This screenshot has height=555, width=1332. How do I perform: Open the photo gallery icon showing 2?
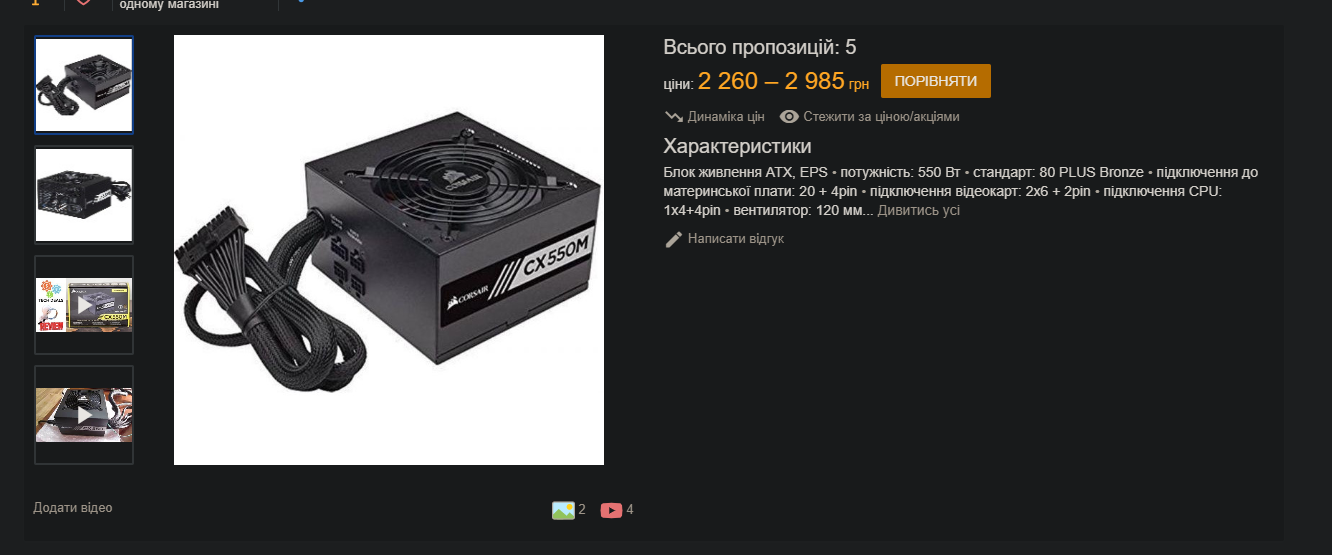pos(563,510)
